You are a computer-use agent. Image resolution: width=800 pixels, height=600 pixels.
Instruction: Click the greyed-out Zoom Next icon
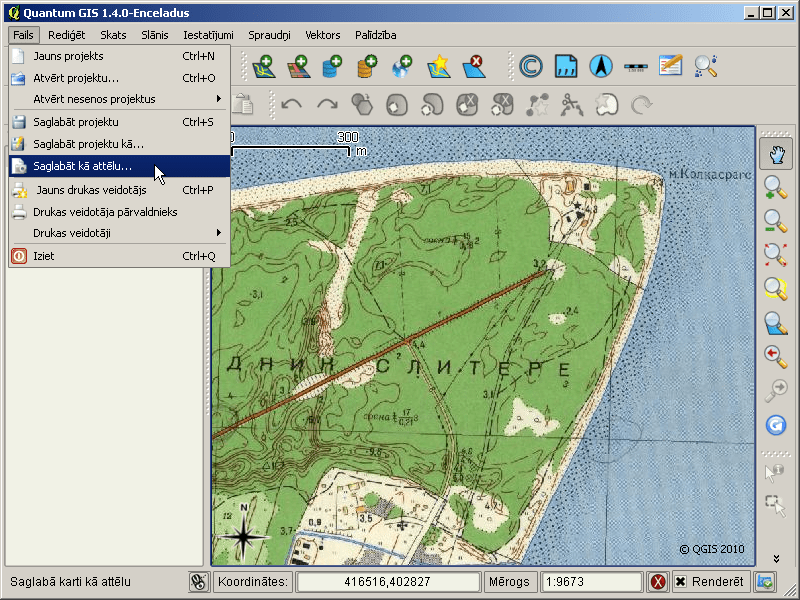coord(776,390)
